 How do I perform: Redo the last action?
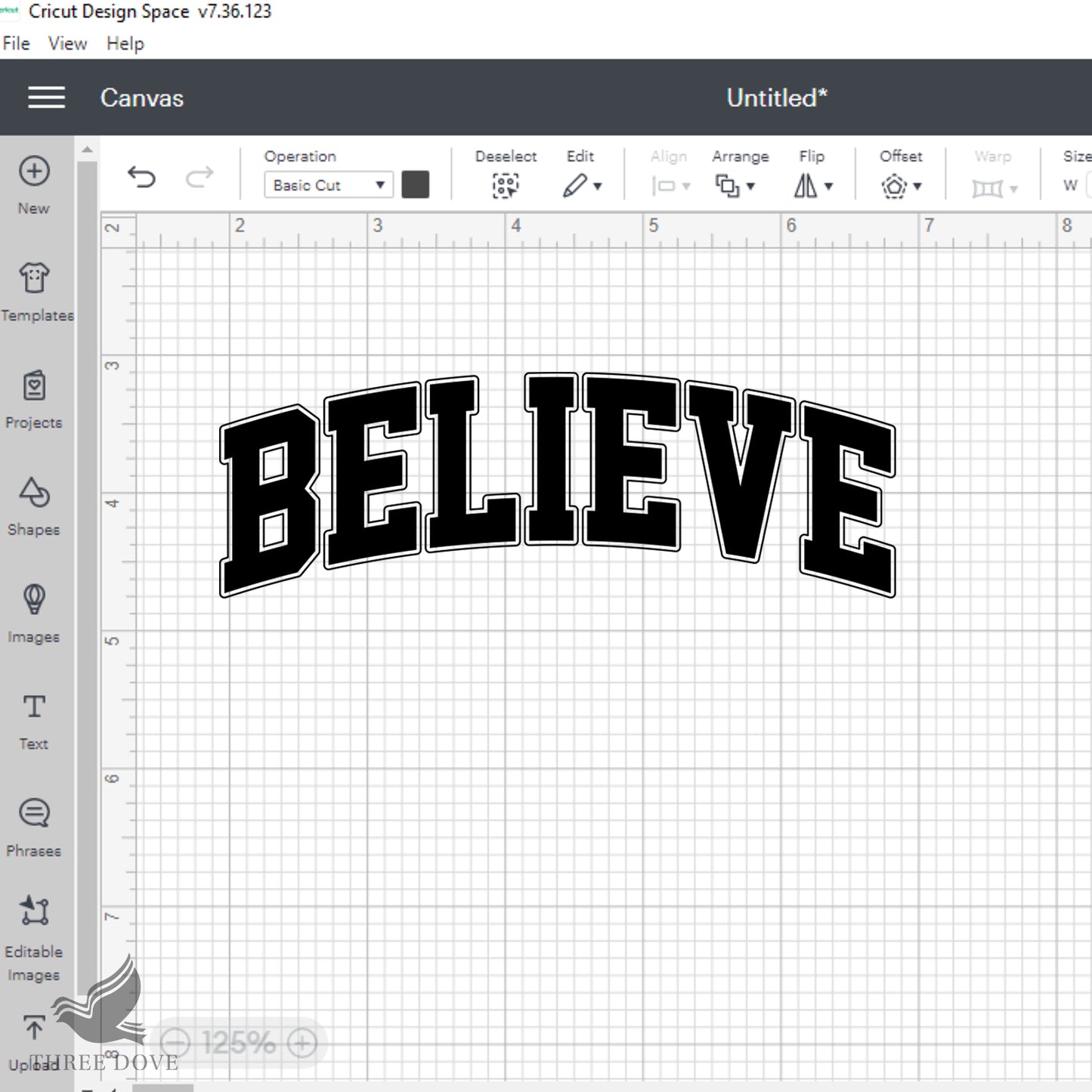click(200, 178)
